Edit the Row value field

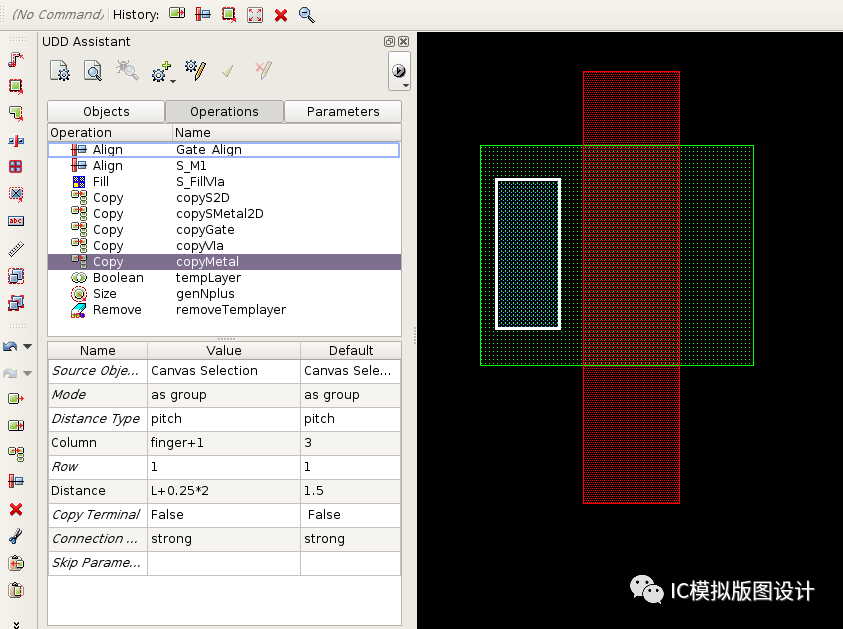(224, 467)
